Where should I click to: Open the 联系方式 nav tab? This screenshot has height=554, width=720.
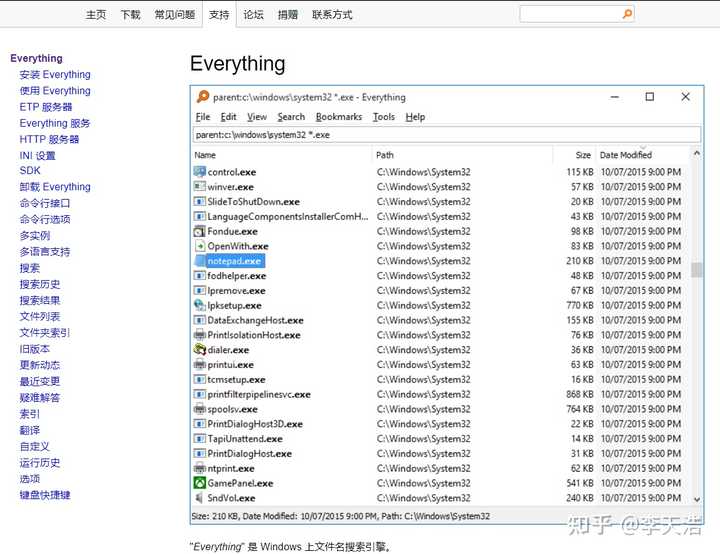point(332,15)
